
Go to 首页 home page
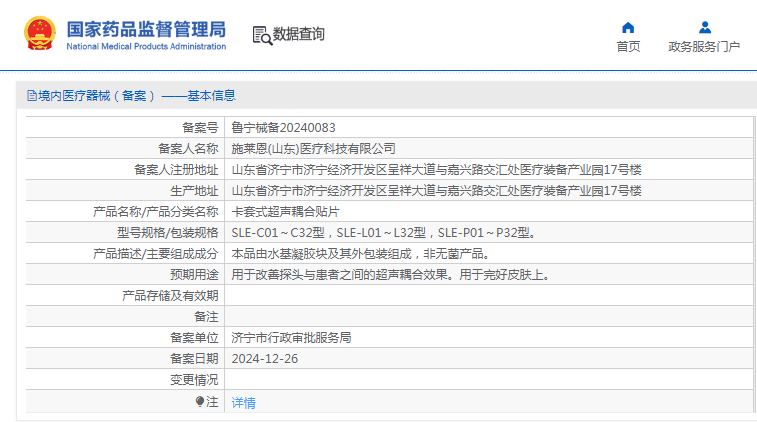click(628, 46)
